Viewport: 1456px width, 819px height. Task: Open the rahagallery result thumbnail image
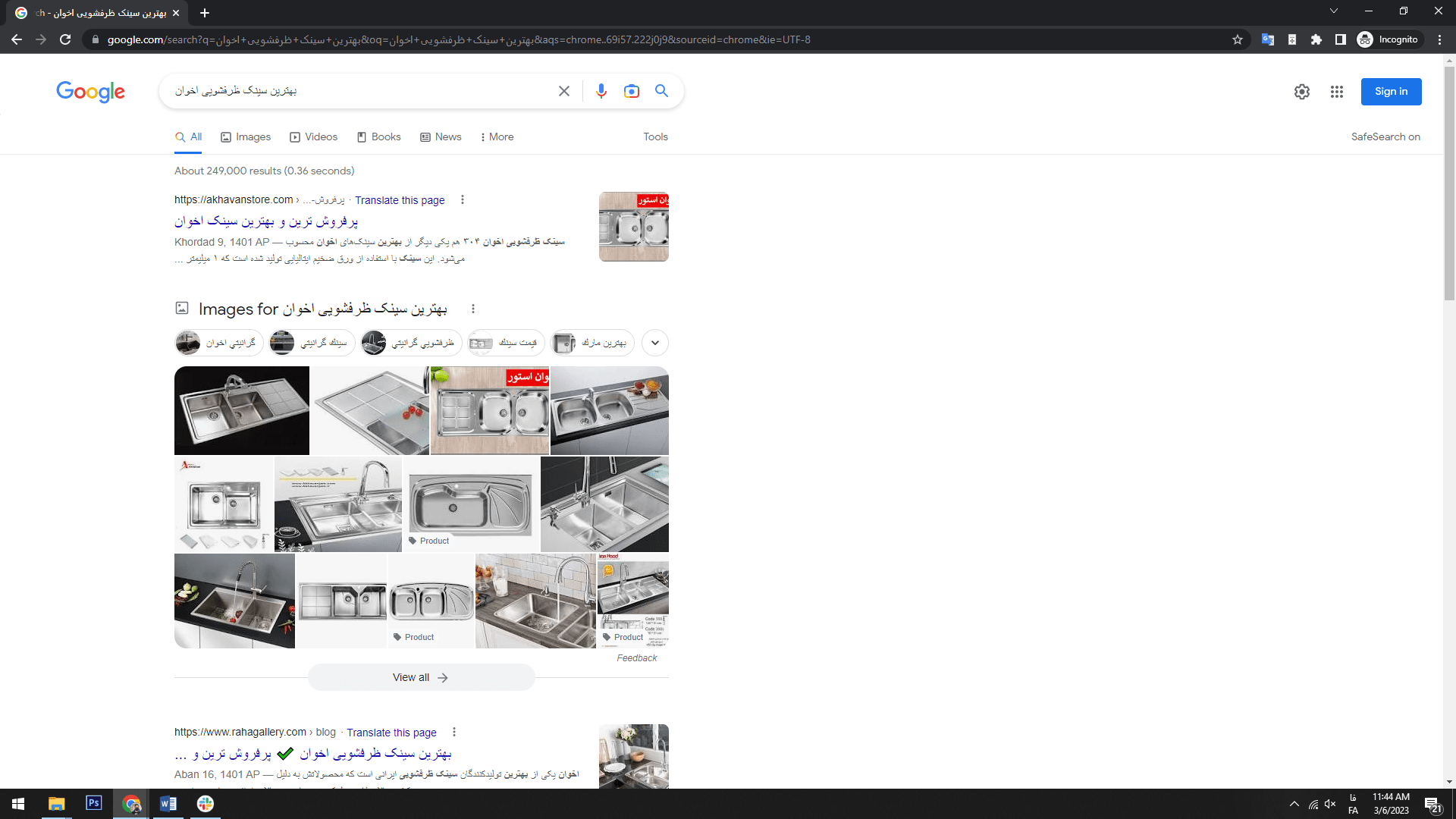pyautogui.click(x=634, y=756)
